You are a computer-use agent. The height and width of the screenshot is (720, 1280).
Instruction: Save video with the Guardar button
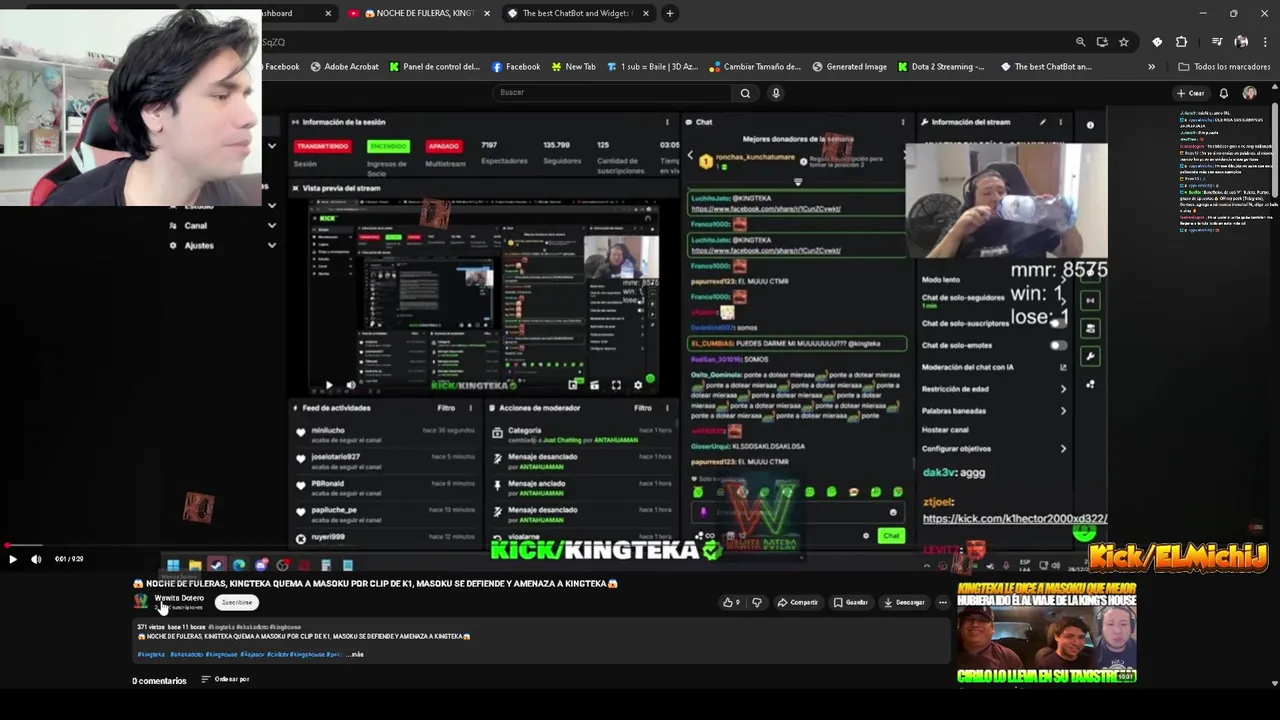point(851,602)
